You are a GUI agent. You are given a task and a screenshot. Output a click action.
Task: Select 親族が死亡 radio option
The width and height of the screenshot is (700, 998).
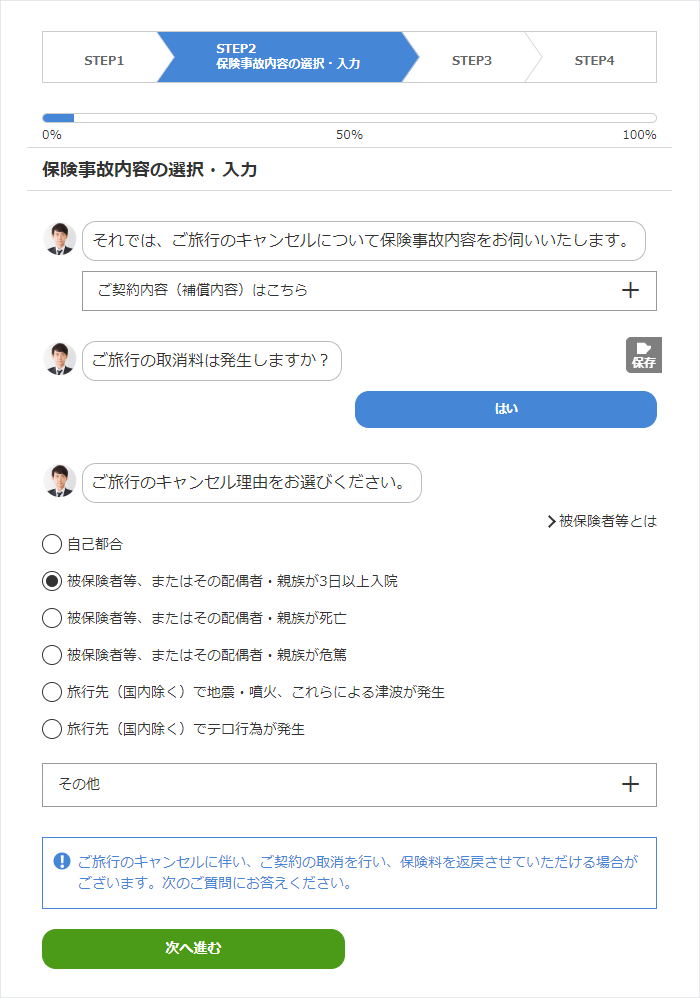(x=52, y=618)
